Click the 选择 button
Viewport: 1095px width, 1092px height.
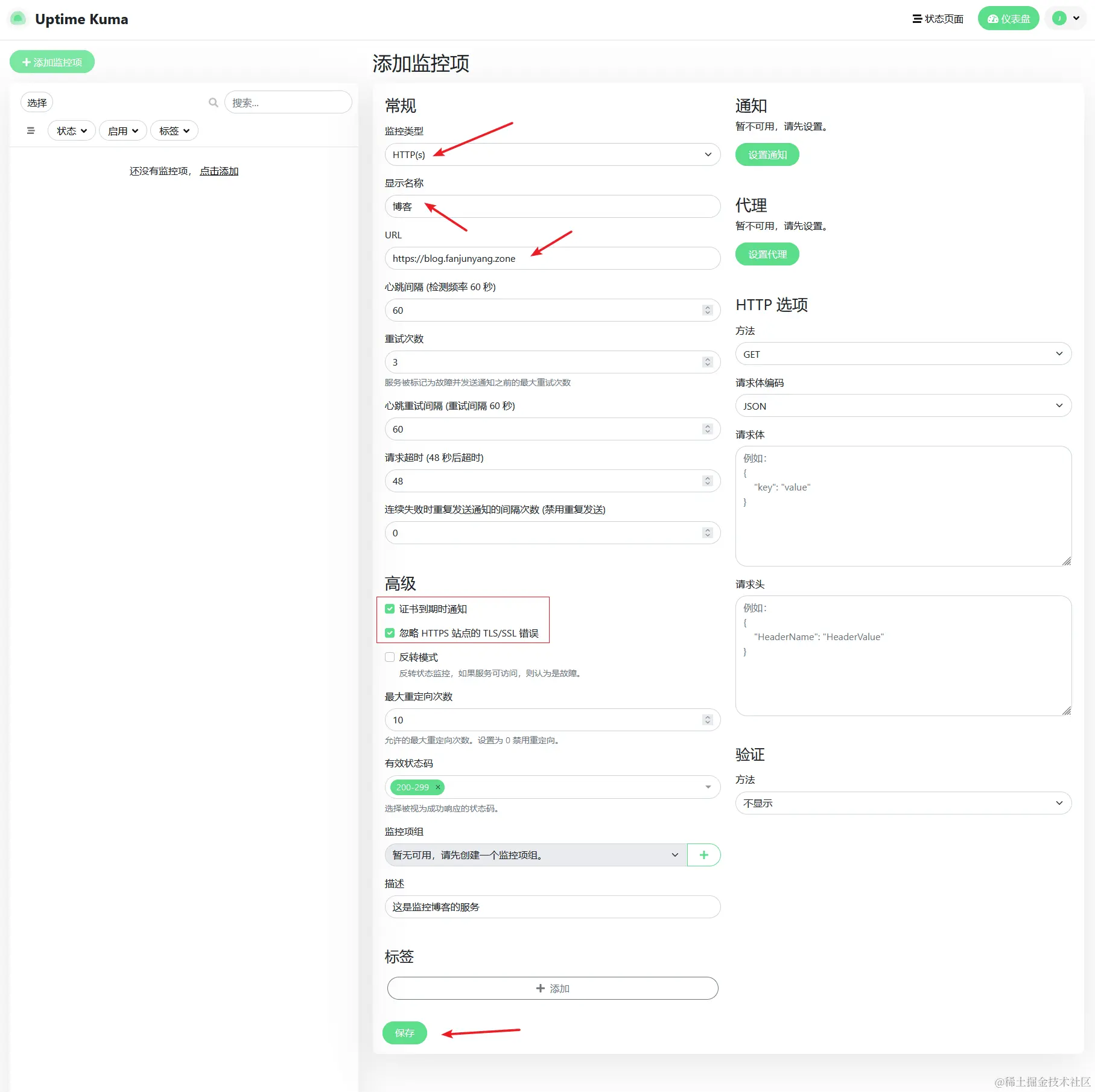coord(37,103)
